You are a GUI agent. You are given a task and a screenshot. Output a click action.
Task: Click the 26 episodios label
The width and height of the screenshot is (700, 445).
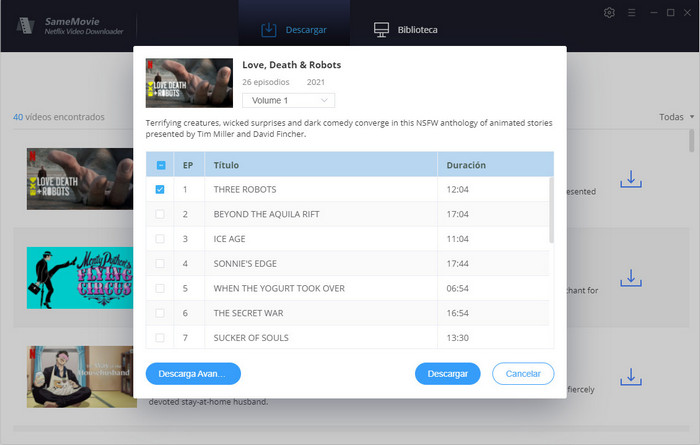pyautogui.click(x=266, y=82)
